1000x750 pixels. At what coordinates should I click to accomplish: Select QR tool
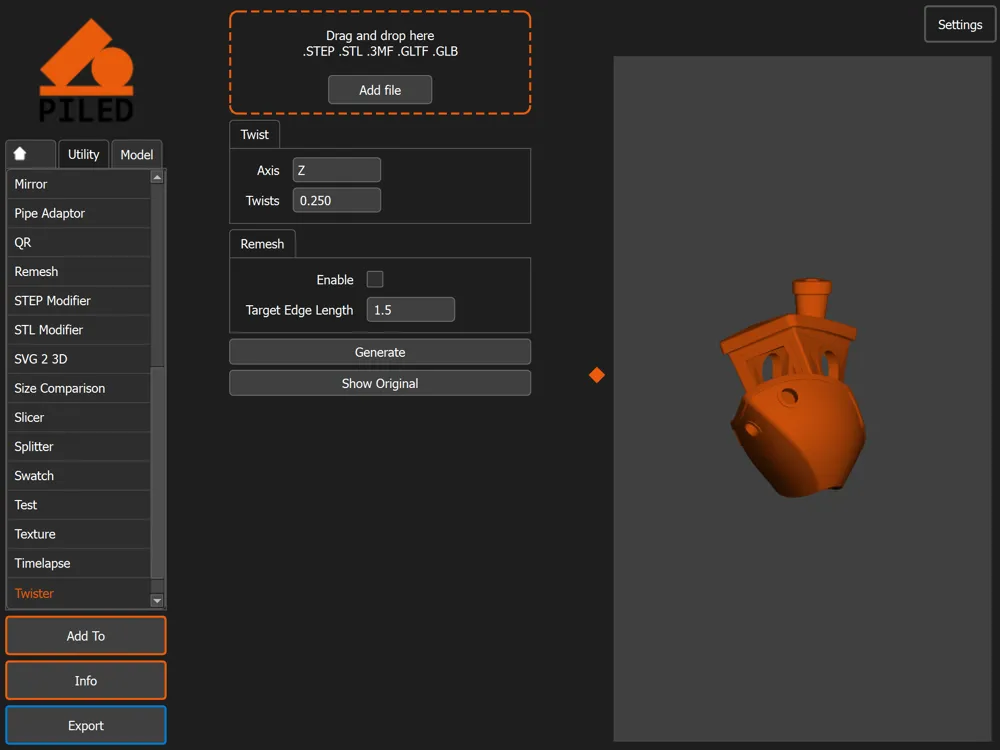click(78, 242)
